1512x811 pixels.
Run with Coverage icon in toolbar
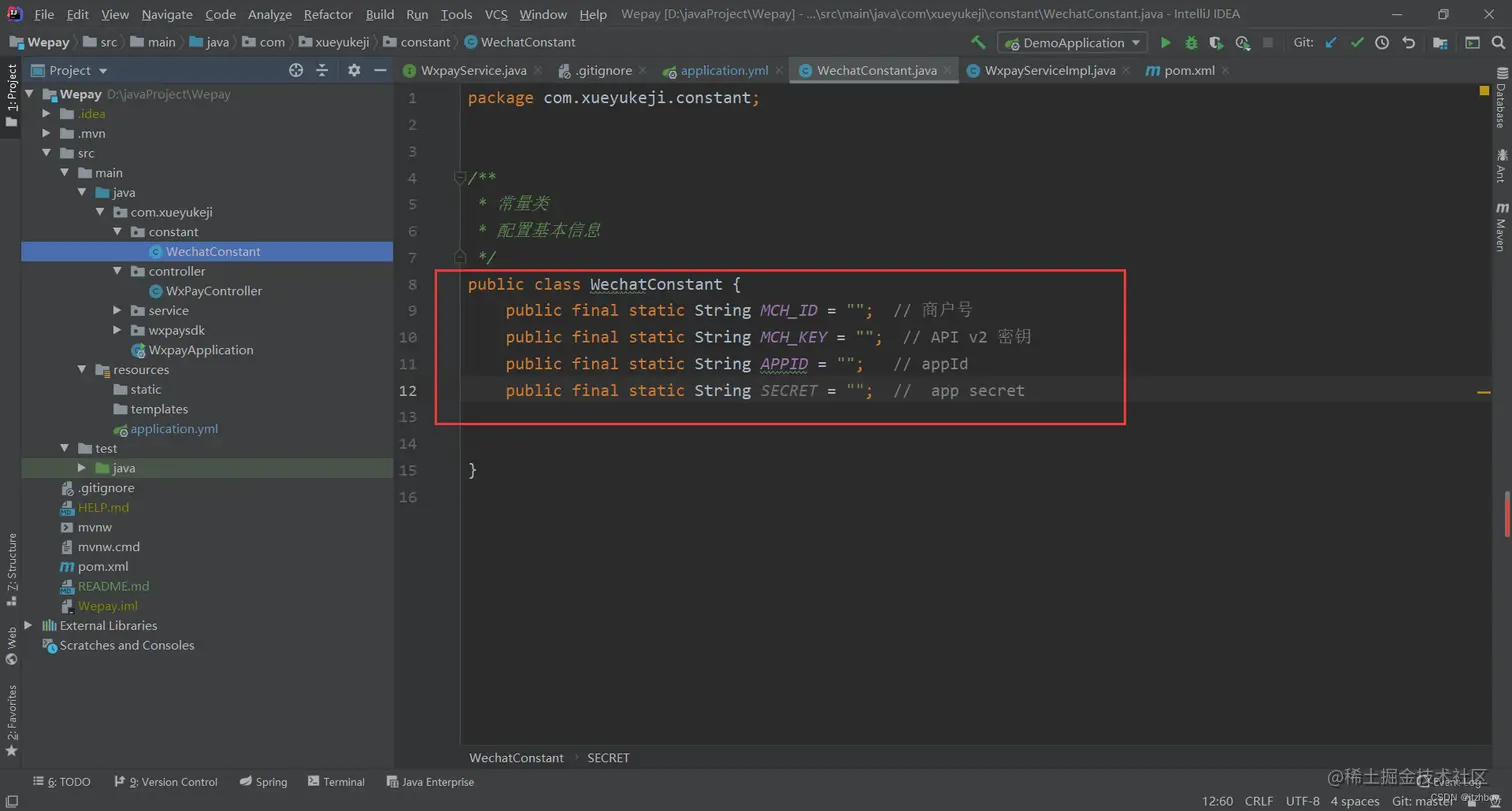click(1216, 43)
